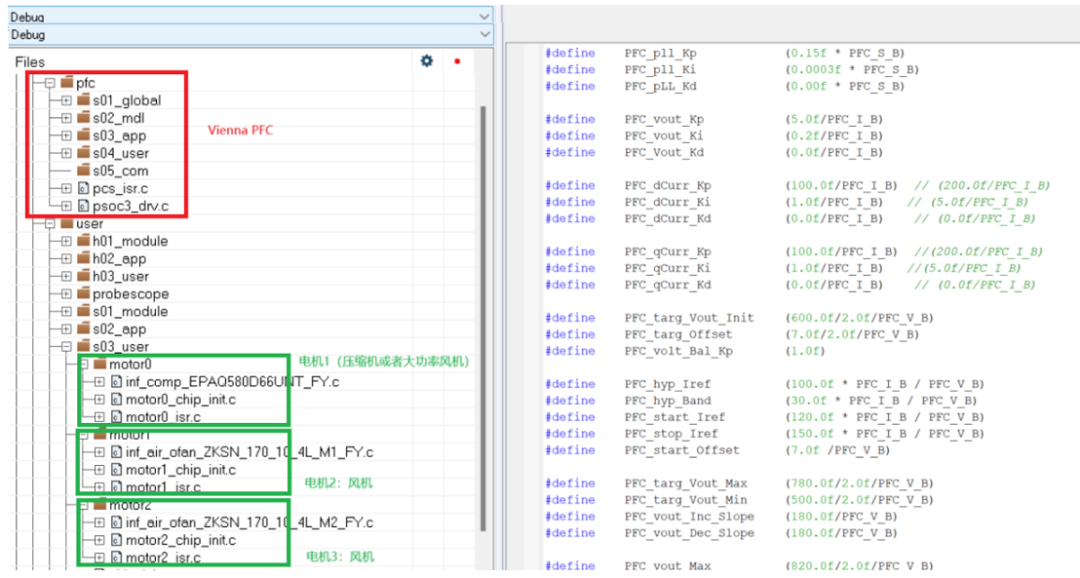
Task: Select the h01_module folder icon
Action: click(83, 240)
